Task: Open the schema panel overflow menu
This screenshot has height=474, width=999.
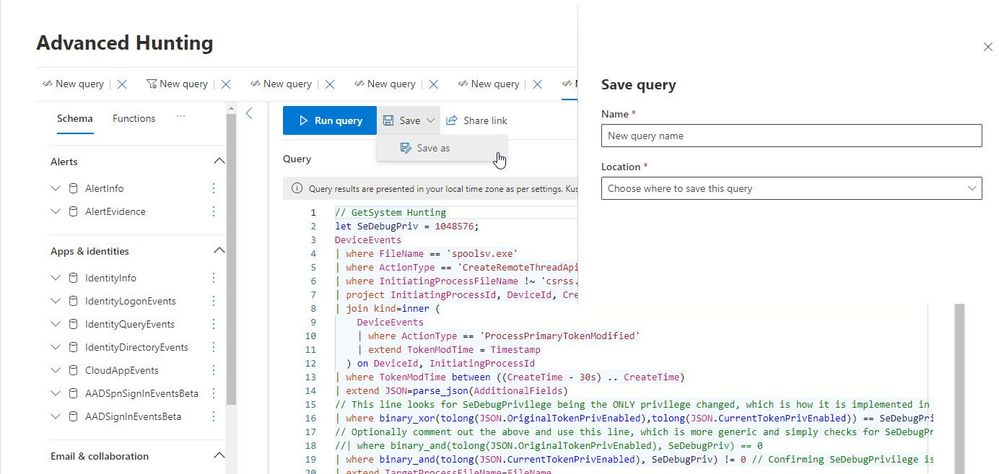Action: pos(181,117)
